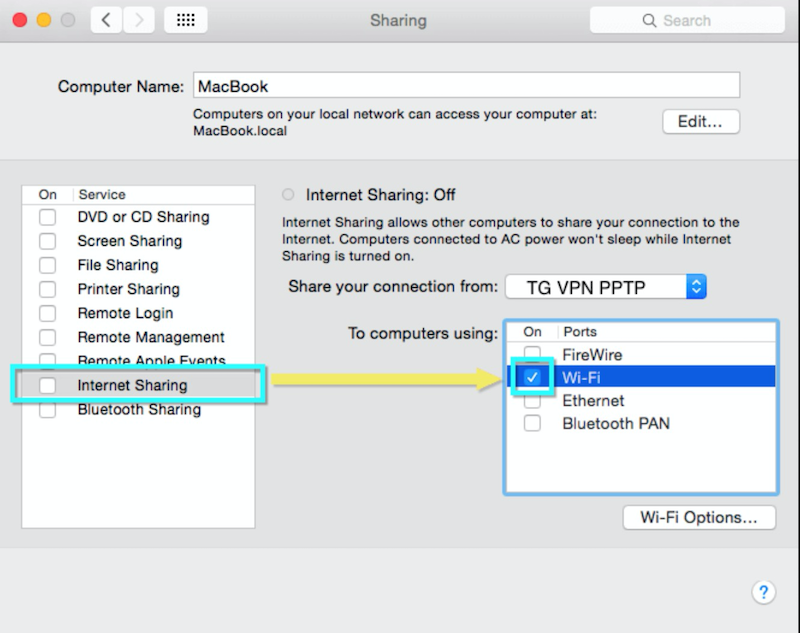Click the help question mark button

pyautogui.click(x=762, y=592)
